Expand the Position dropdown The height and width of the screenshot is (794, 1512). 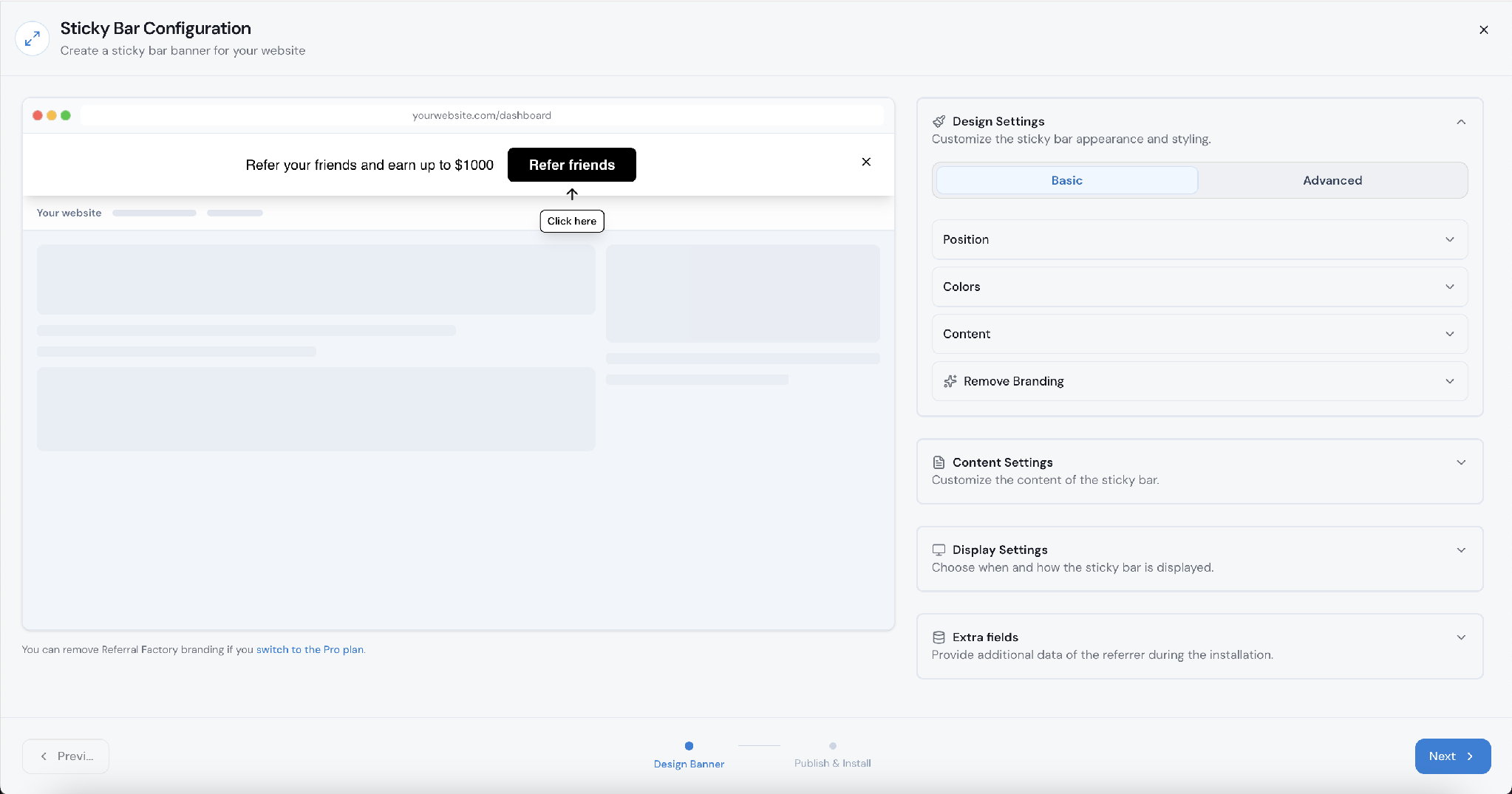point(1199,239)
